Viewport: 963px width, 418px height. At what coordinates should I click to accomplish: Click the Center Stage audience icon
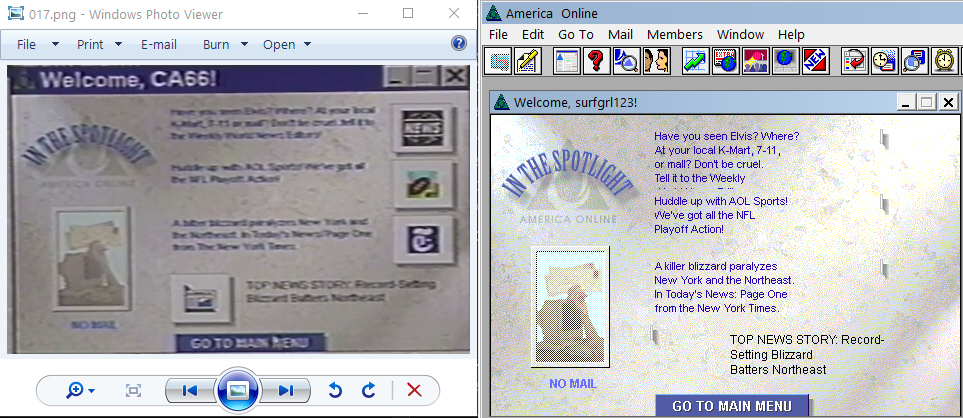click(x=755, y=61)
